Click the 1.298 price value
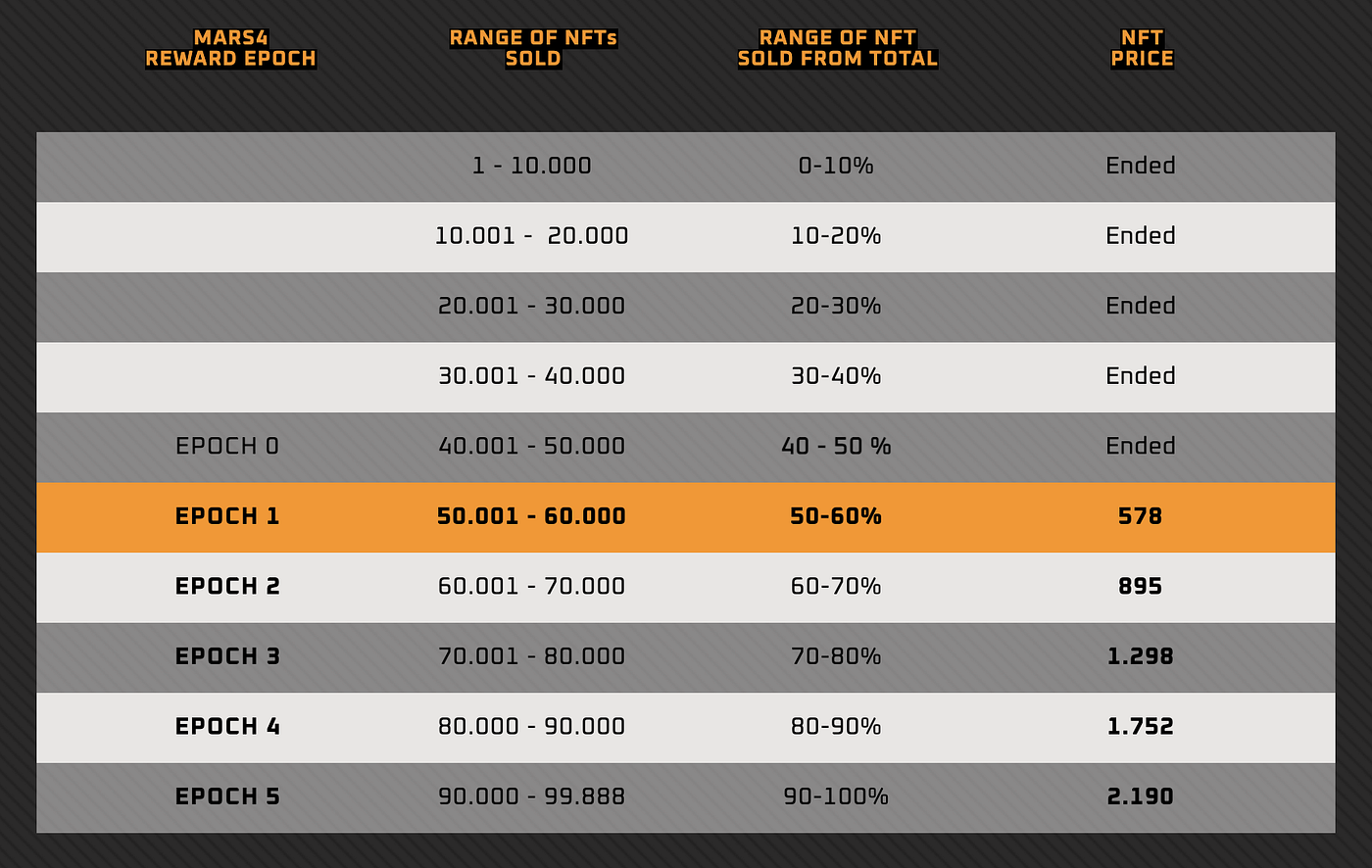 coord(1140,656)
